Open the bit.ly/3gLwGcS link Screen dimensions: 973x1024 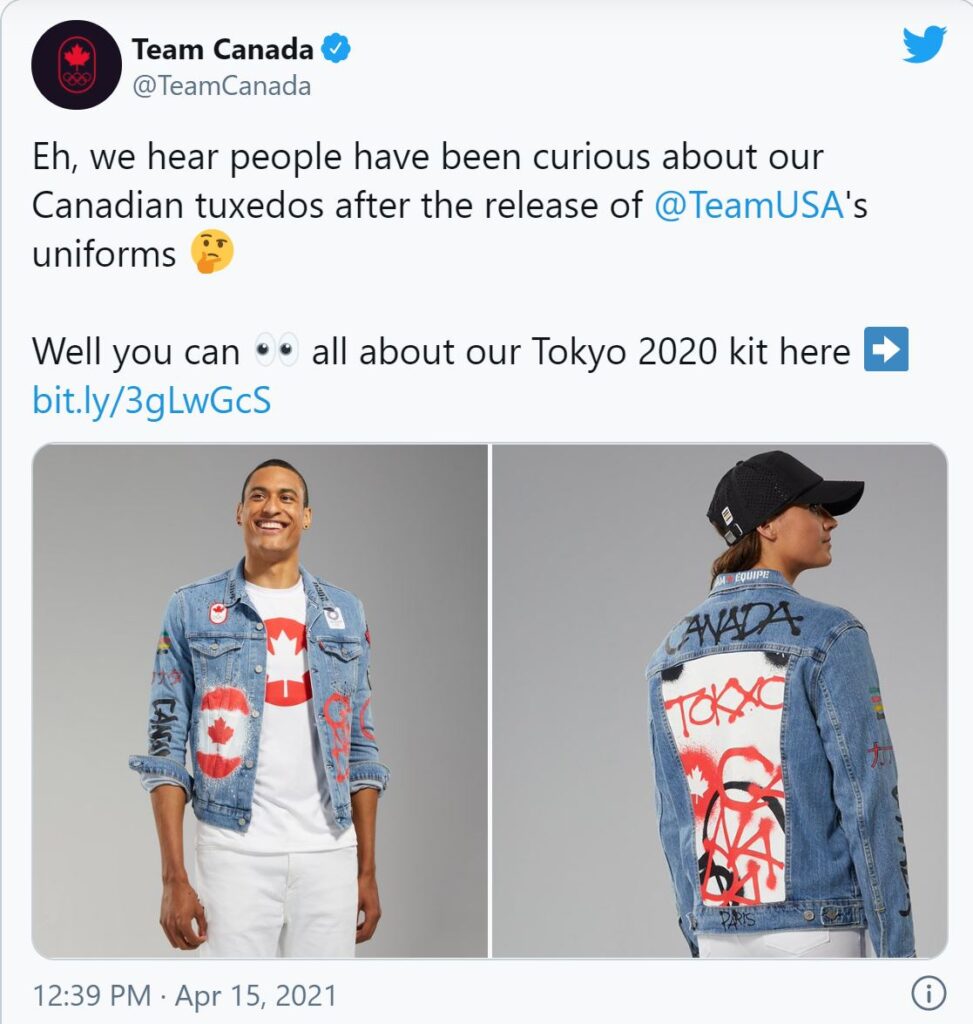point(152,400)
